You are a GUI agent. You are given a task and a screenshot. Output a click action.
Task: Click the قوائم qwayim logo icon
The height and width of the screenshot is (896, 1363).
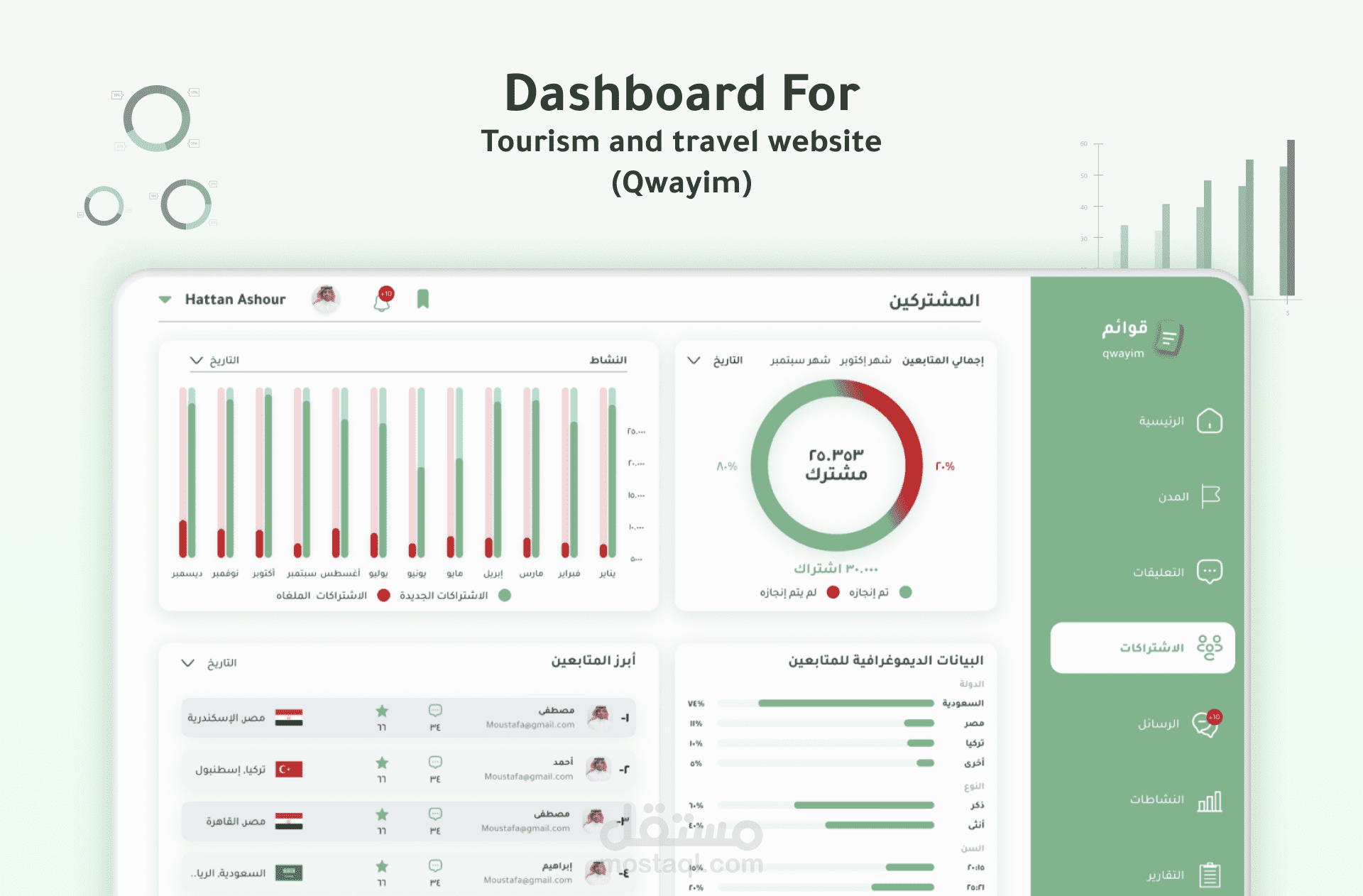[x=1169, y=339]
